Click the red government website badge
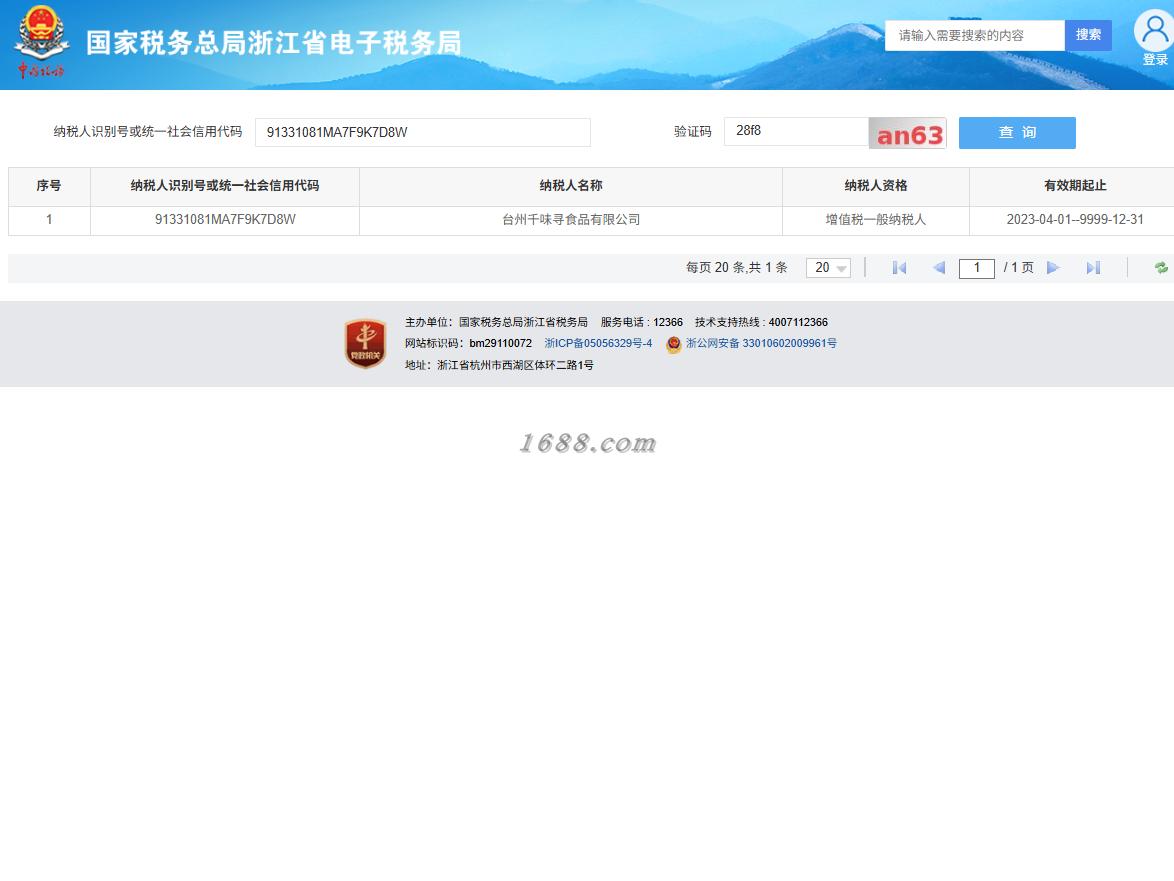The width and height of the screenshot is (1174, 881). point(365,344)
